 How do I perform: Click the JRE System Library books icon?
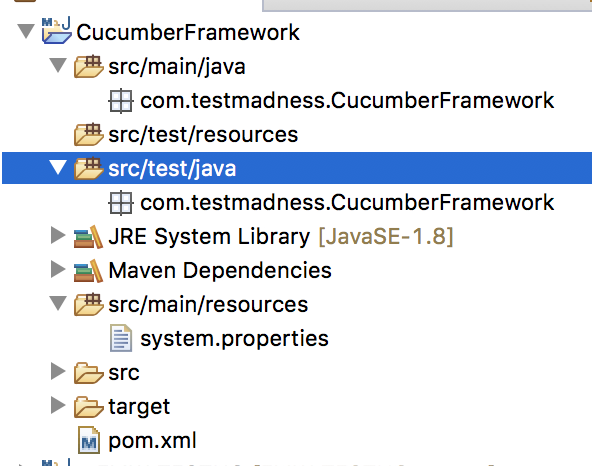[x=88, y=237]
